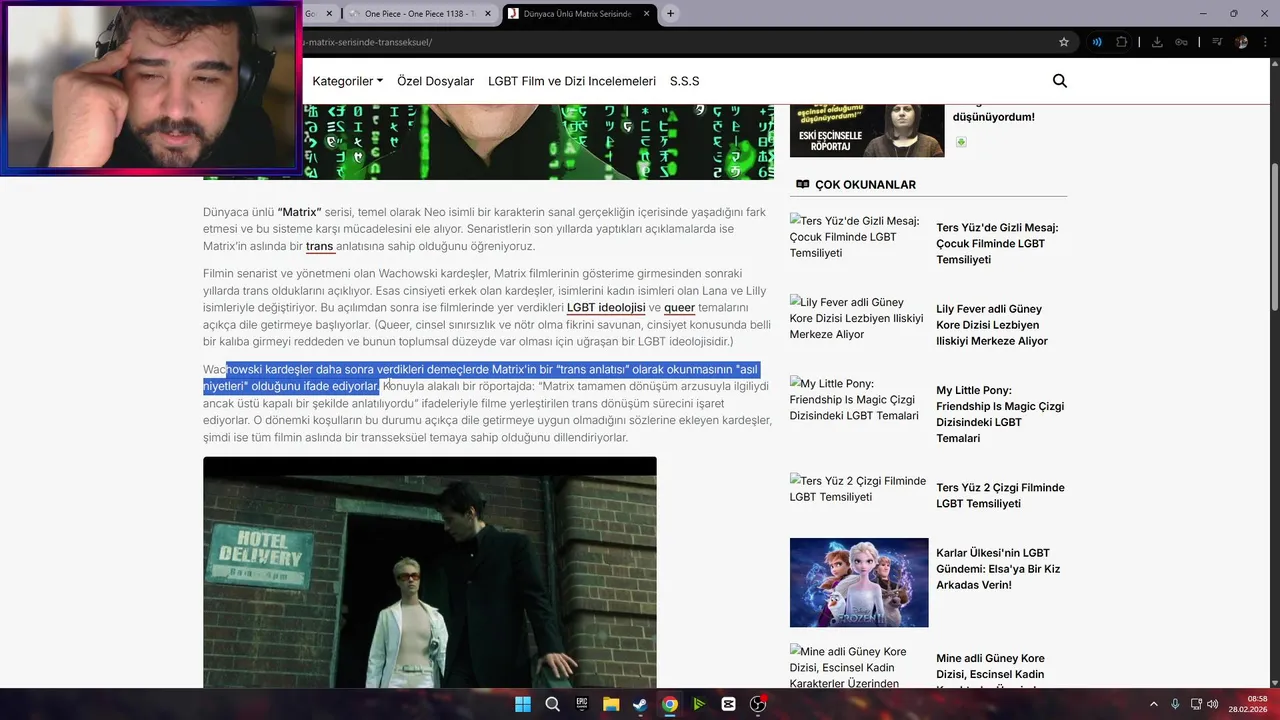Open the Chrome extensions puzzle icon
Screen dimensions: 1280x720
coord(1121,42)
